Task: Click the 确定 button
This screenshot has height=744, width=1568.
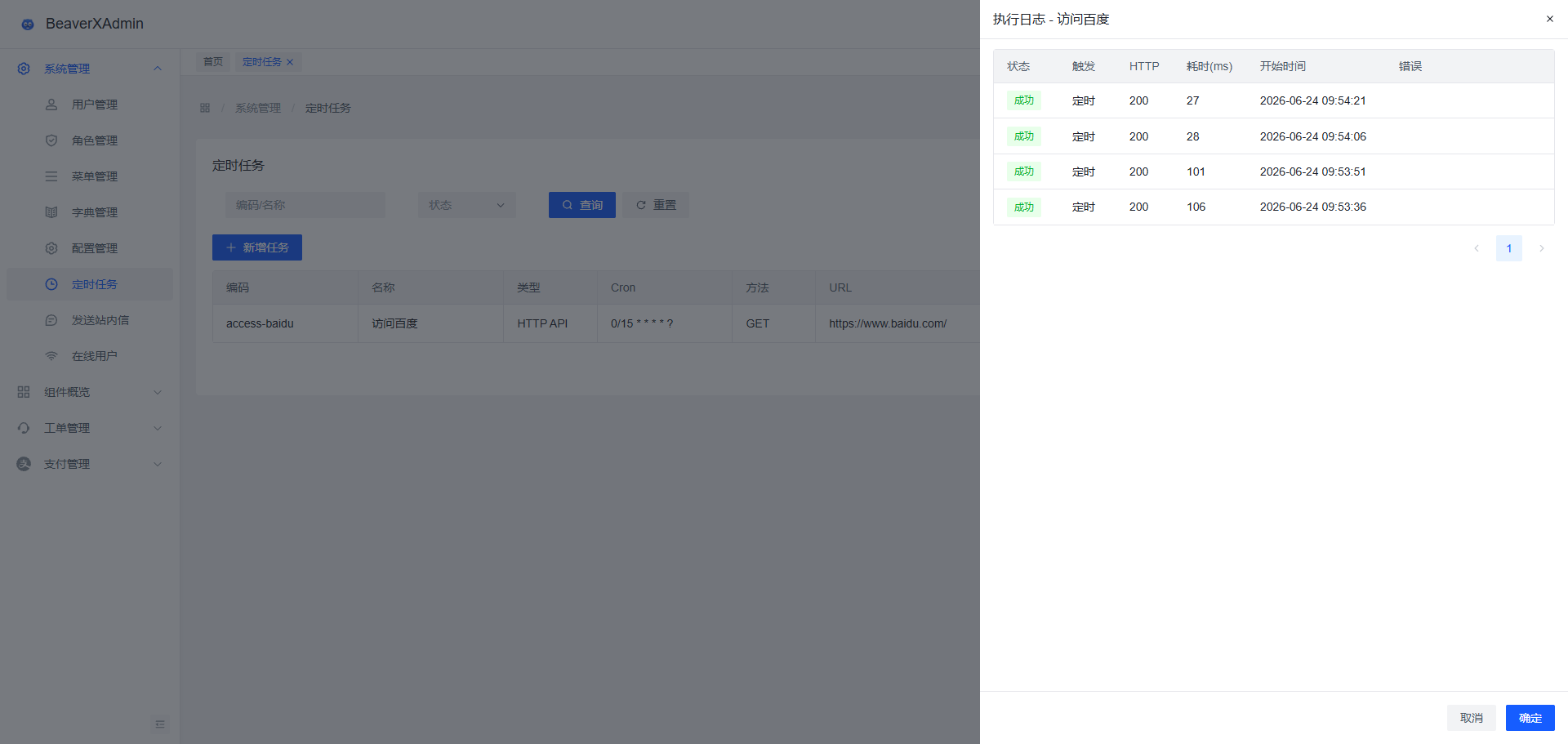Action: (1530, 718)
